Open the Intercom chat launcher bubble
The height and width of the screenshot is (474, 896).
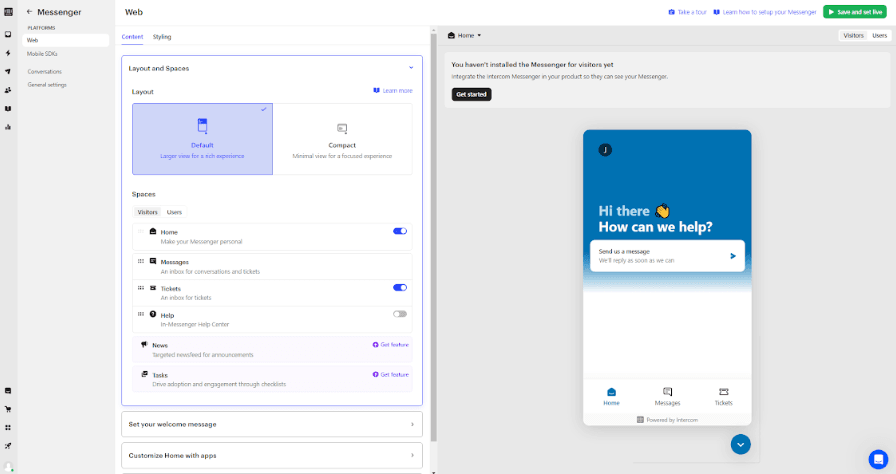[x=878, y=459]
